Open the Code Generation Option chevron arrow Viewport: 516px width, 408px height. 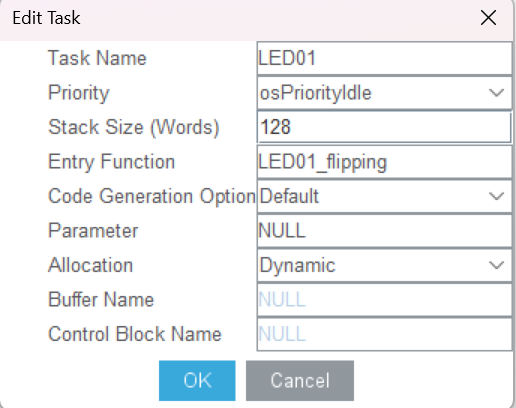[x=496, y=196]
